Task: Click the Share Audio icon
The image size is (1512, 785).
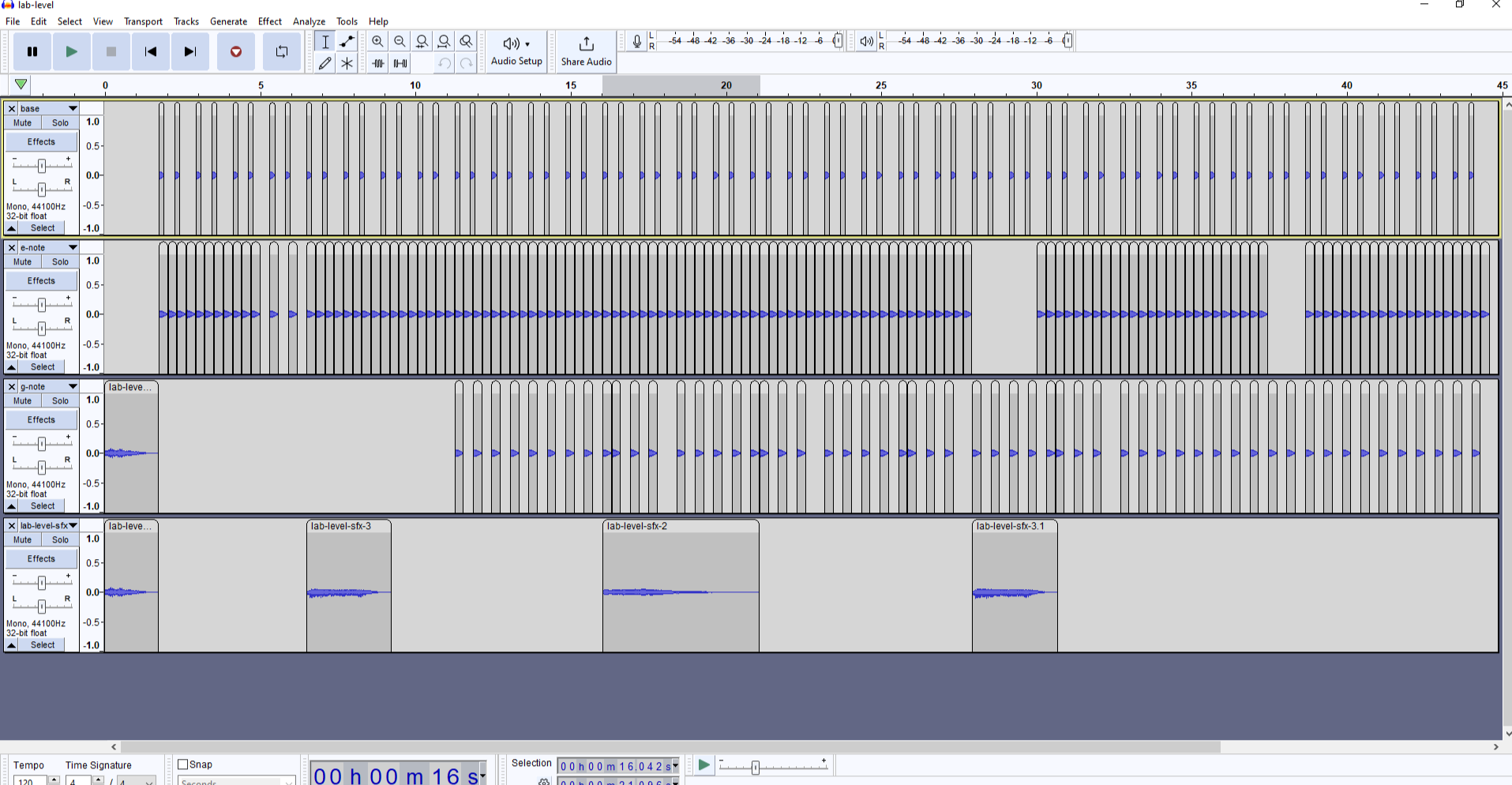Action: 586,44
